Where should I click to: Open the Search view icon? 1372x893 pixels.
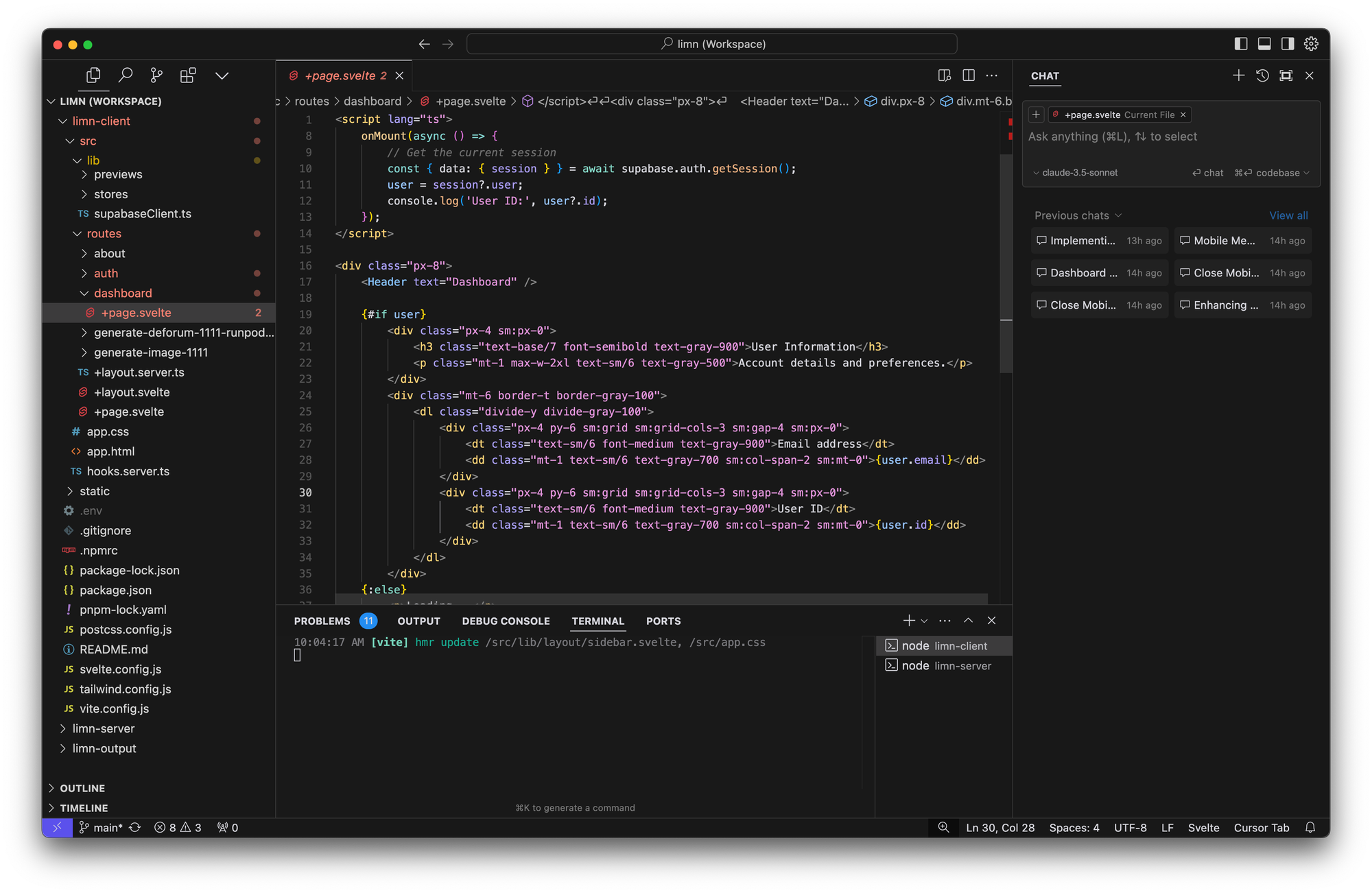point(125,75)
